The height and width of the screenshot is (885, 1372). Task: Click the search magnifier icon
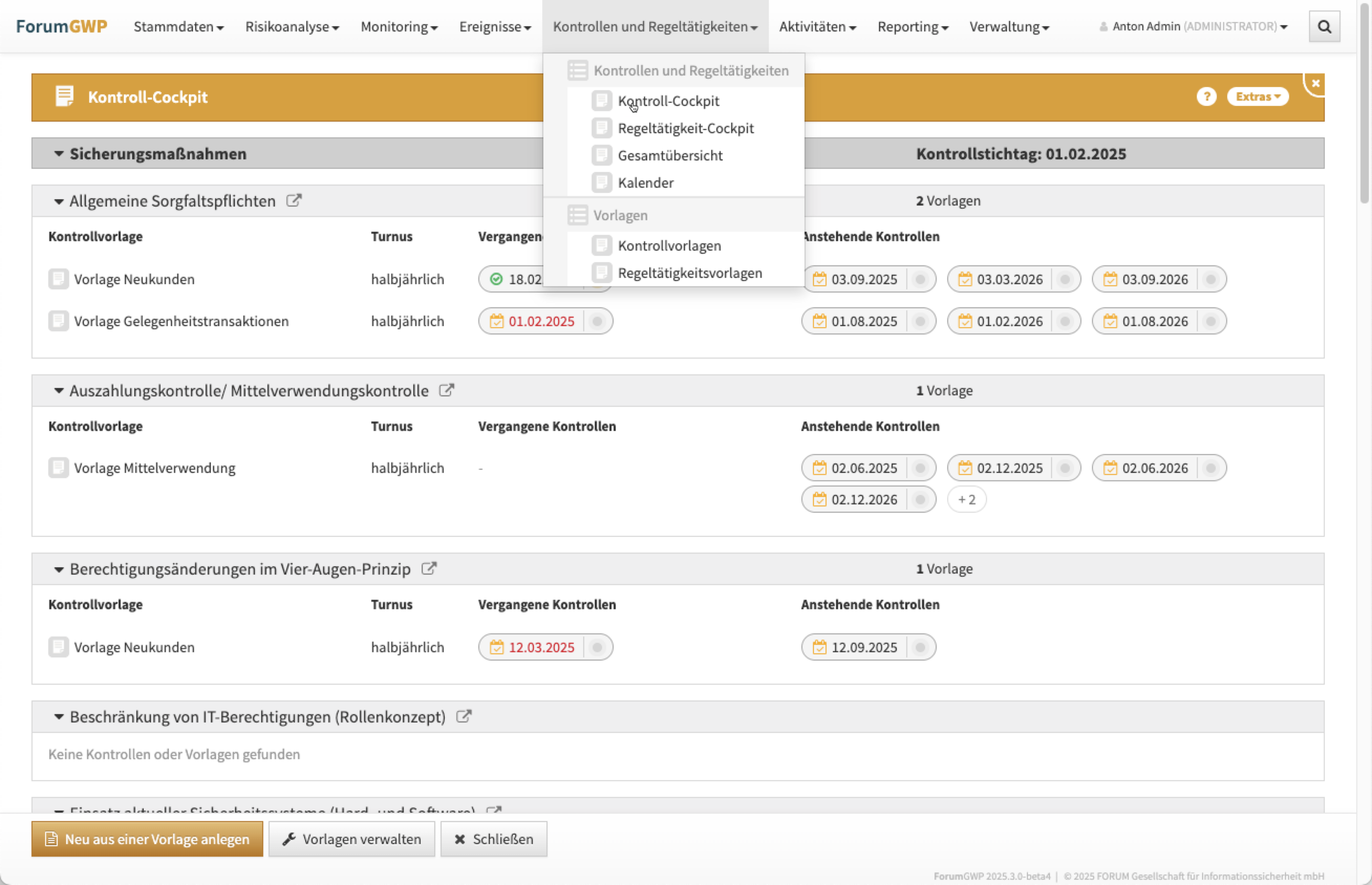point(1324,26)
